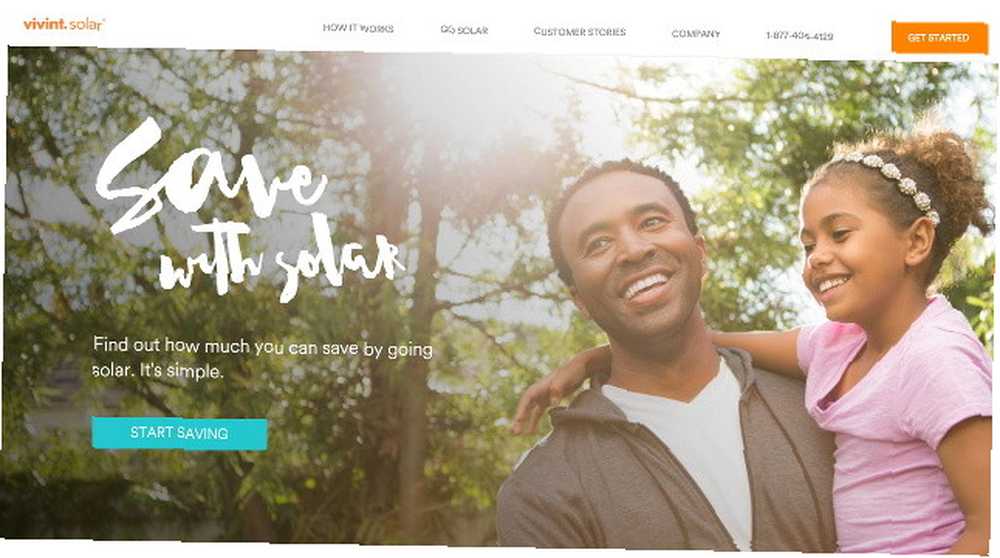This screenshot has width=1000, height=558.
Task: Open the Go Solar nav item
Action: pos(464,30)
